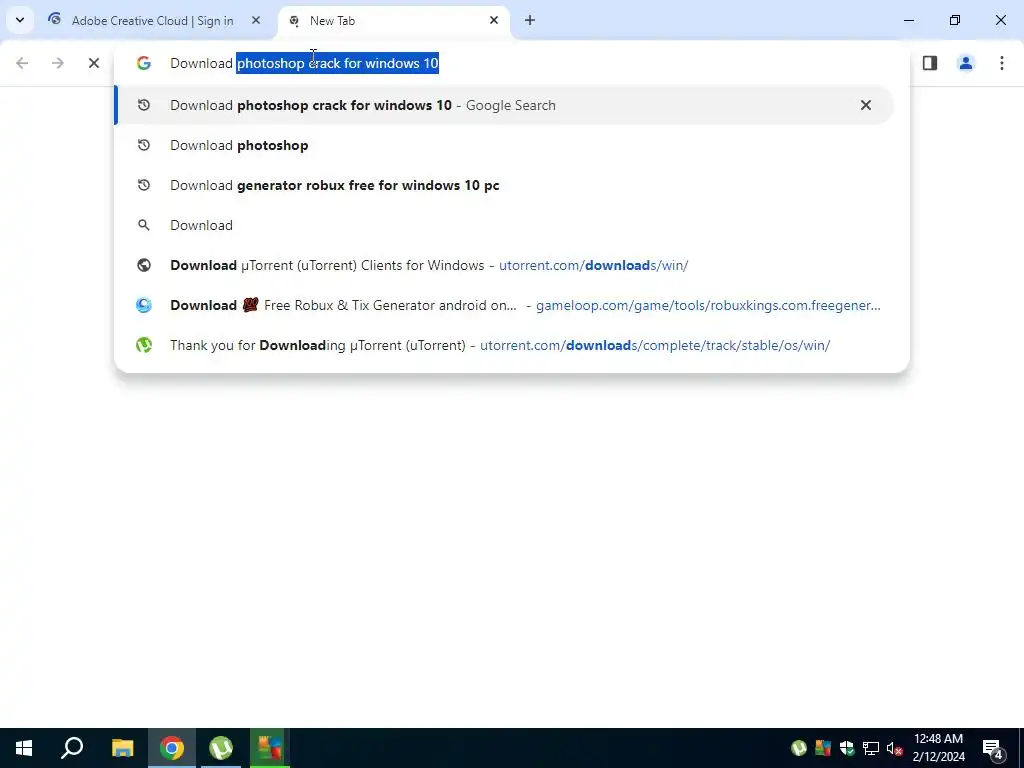This screenshot has height=768, width=1024.
Task: Click the gameloop favicon in suggestions
Action: tap(144, 305)
